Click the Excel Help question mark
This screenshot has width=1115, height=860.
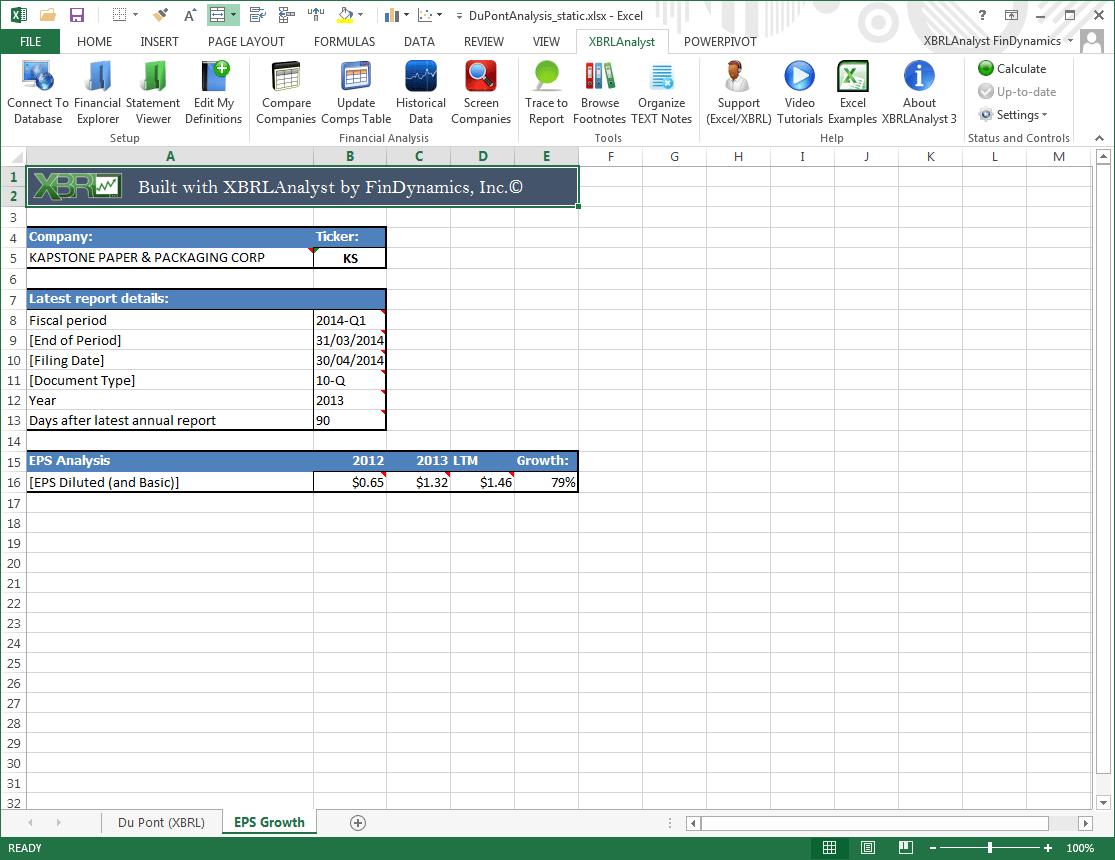[x=982, y=15]
